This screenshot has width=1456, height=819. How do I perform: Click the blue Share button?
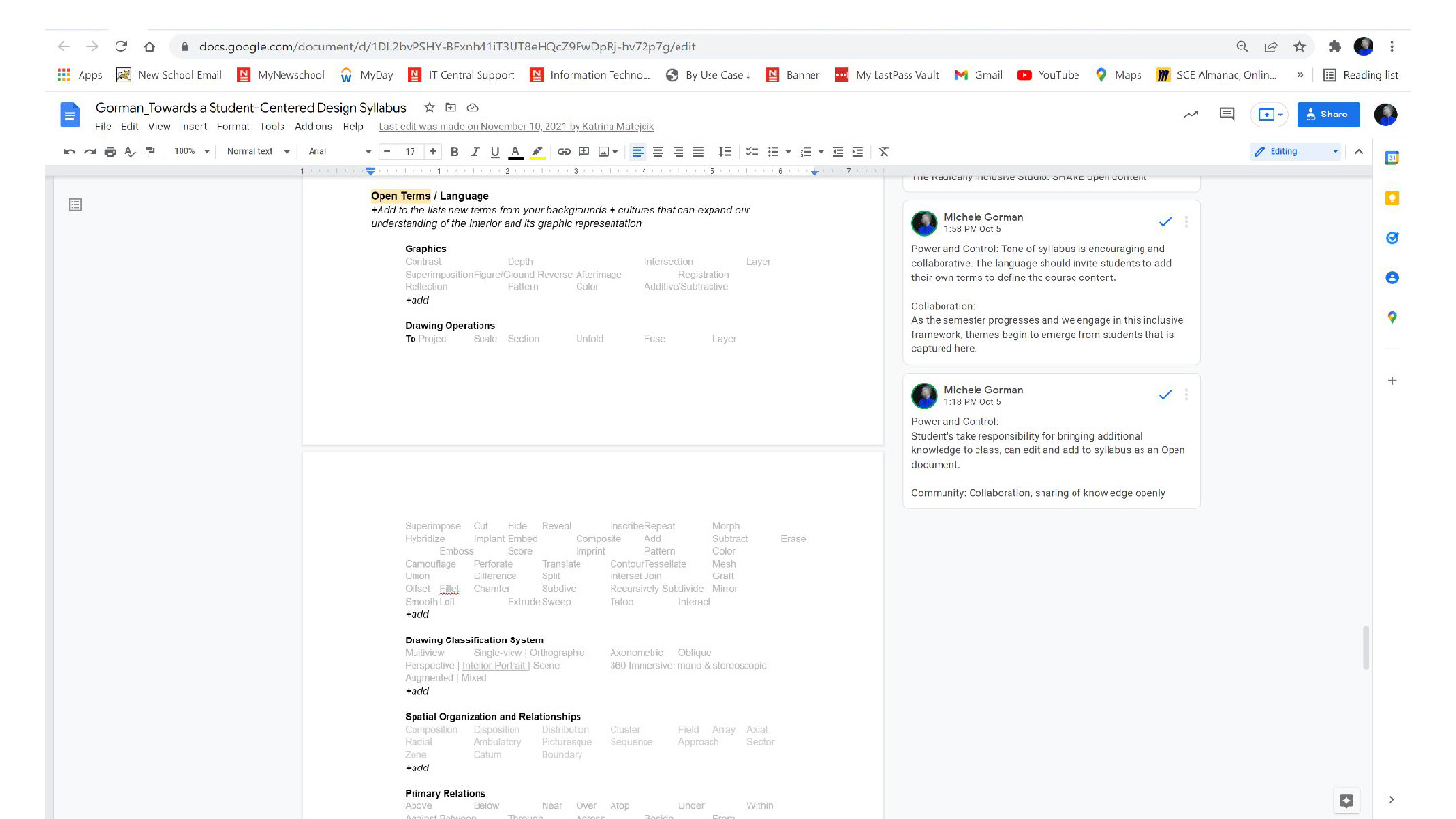tap(1328, 115)
